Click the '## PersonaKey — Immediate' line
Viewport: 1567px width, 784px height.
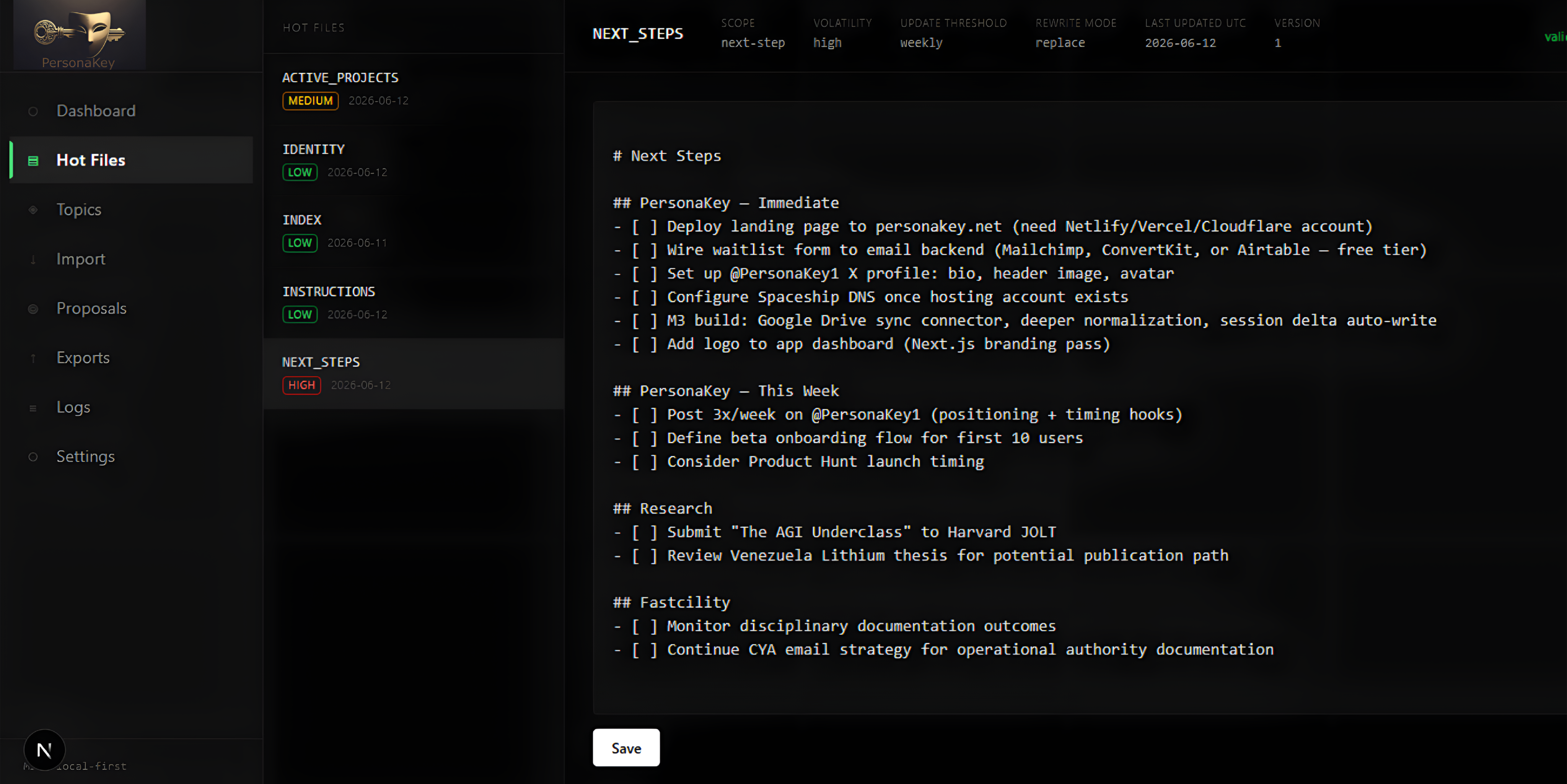[x=726, y=203]
